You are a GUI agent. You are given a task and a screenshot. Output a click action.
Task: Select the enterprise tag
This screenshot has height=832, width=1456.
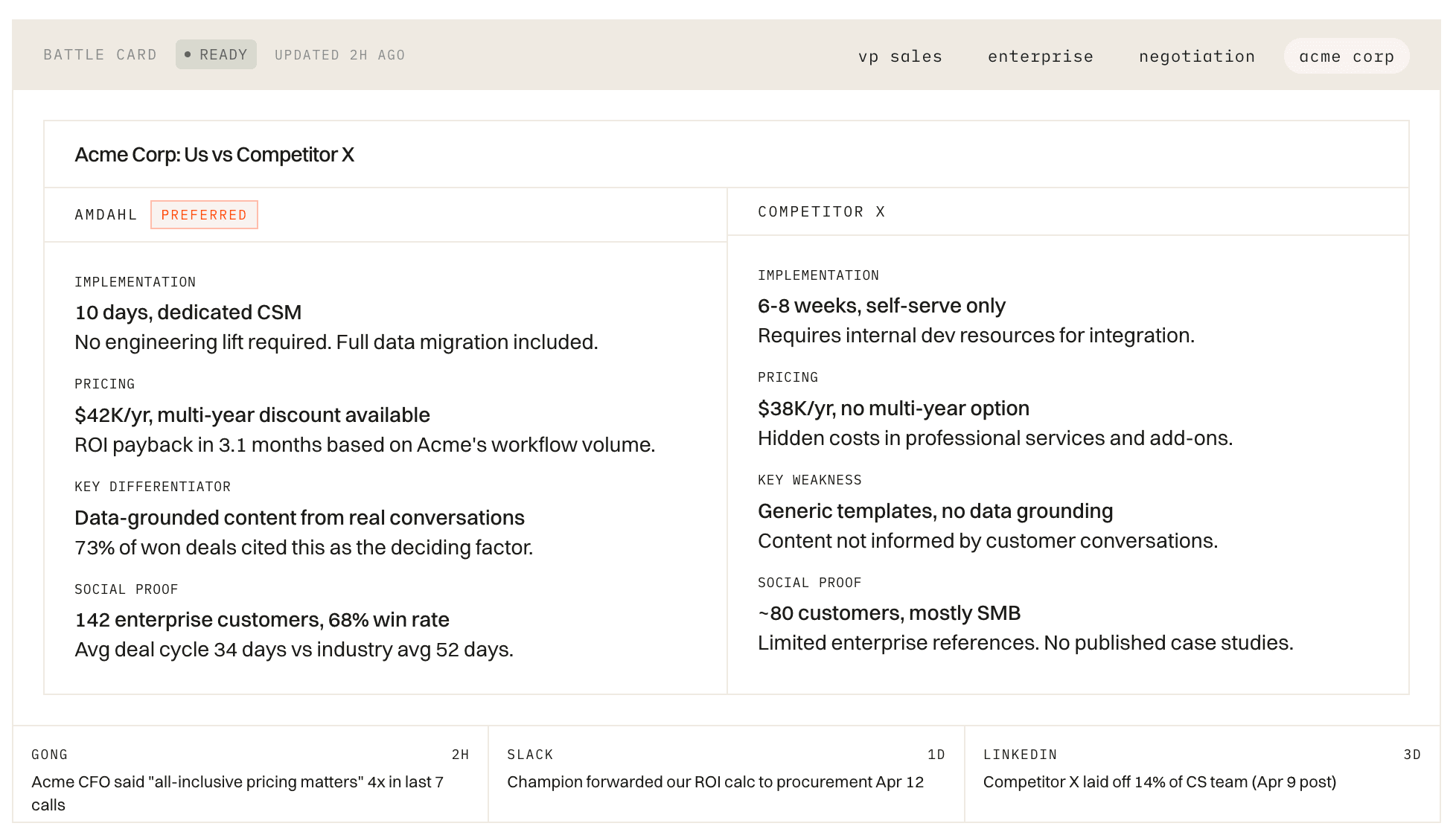pyautogui.click(x=1040, y=57)
